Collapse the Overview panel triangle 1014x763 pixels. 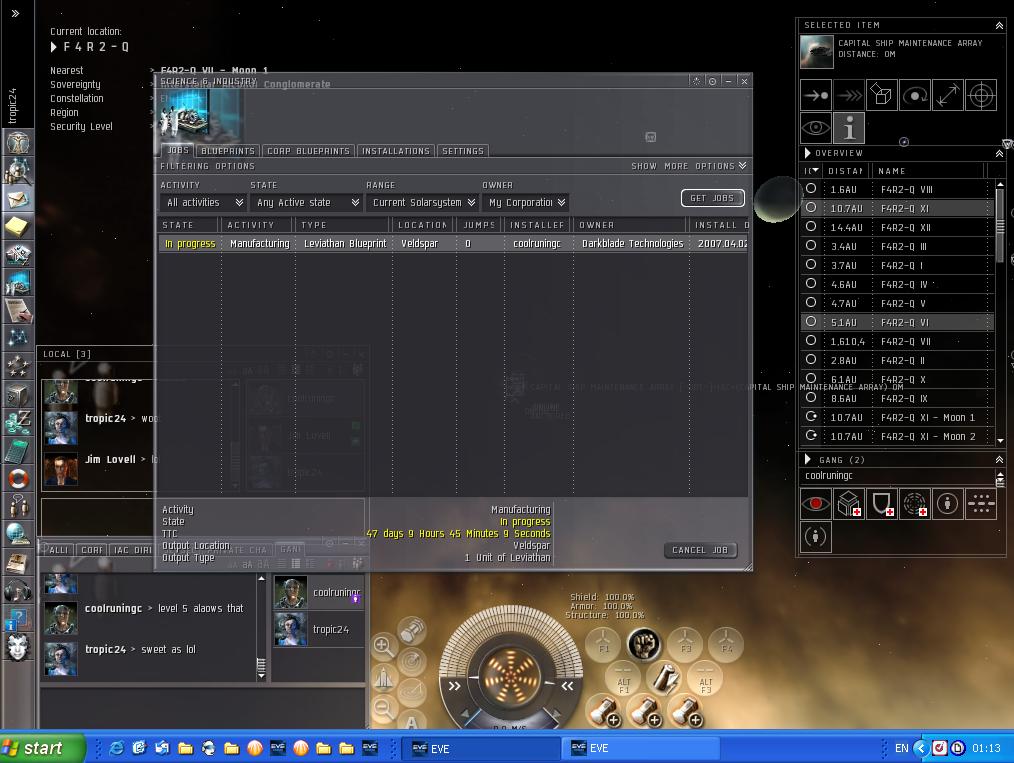pos(808,153)
